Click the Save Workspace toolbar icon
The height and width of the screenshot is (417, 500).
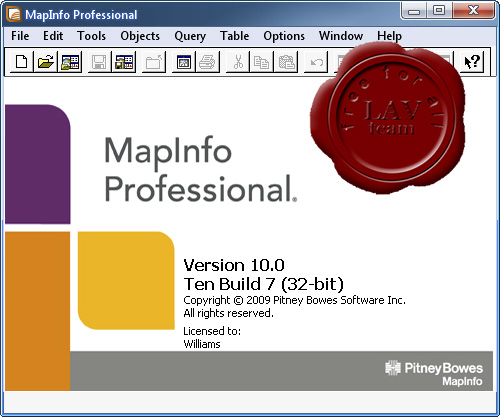coord(124,62)
